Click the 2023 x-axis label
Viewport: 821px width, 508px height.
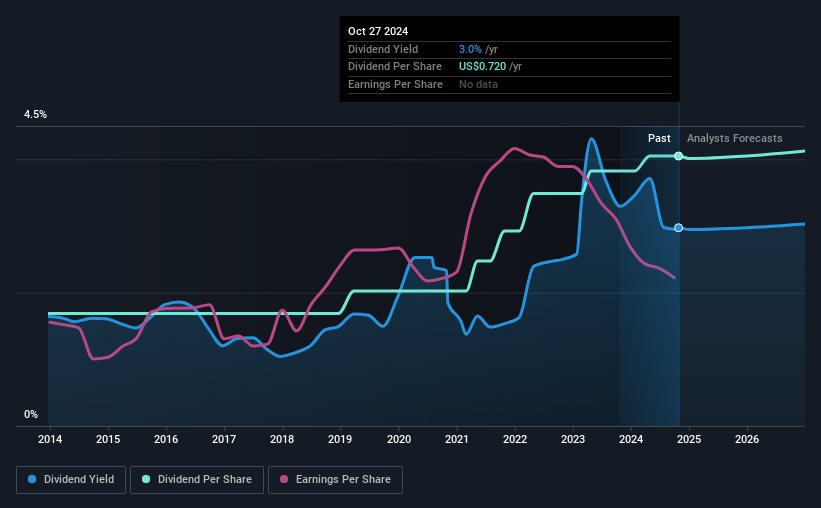click(573, 439)
